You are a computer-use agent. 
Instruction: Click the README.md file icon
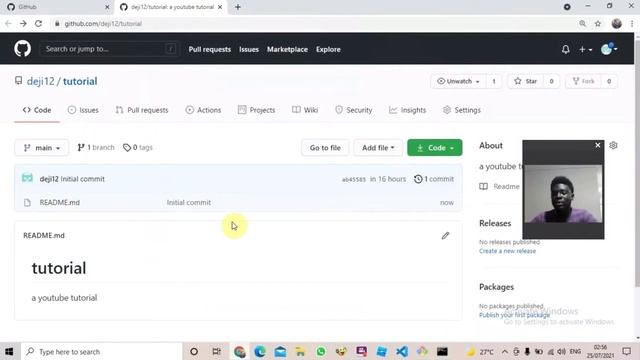point(27,202)
